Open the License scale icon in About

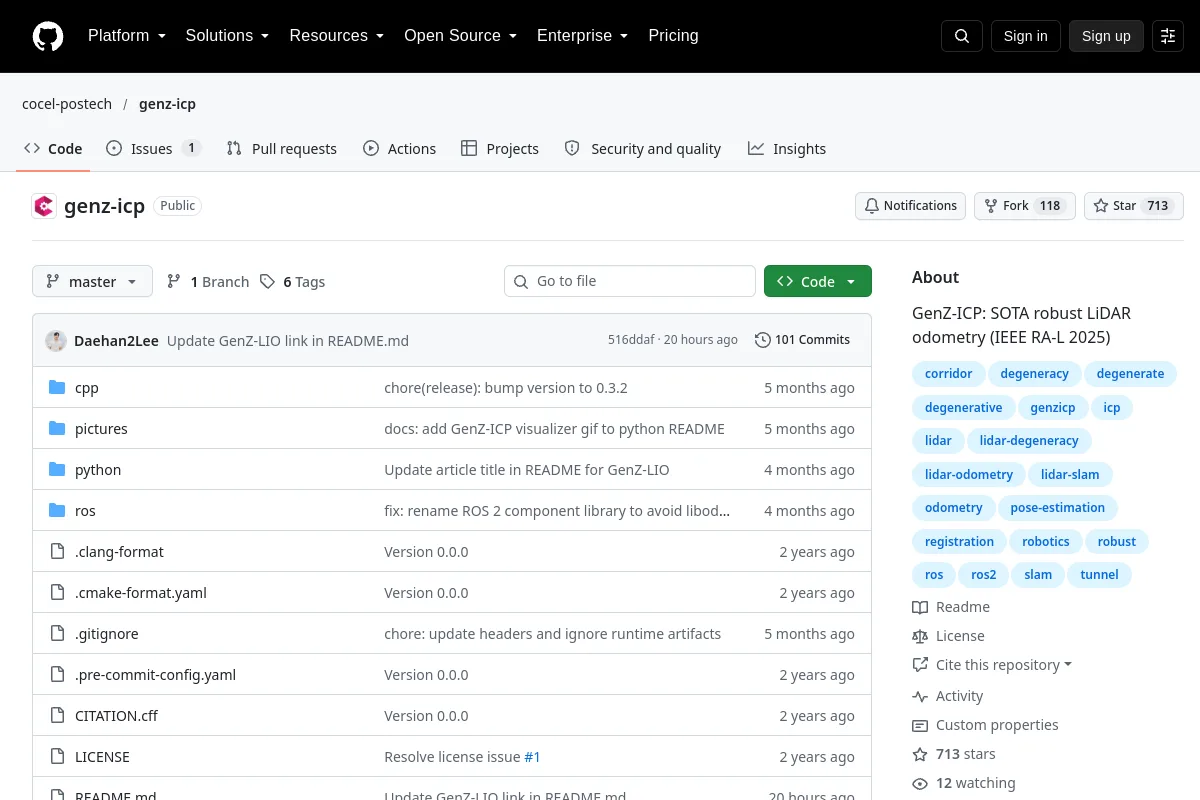[920, 636]
